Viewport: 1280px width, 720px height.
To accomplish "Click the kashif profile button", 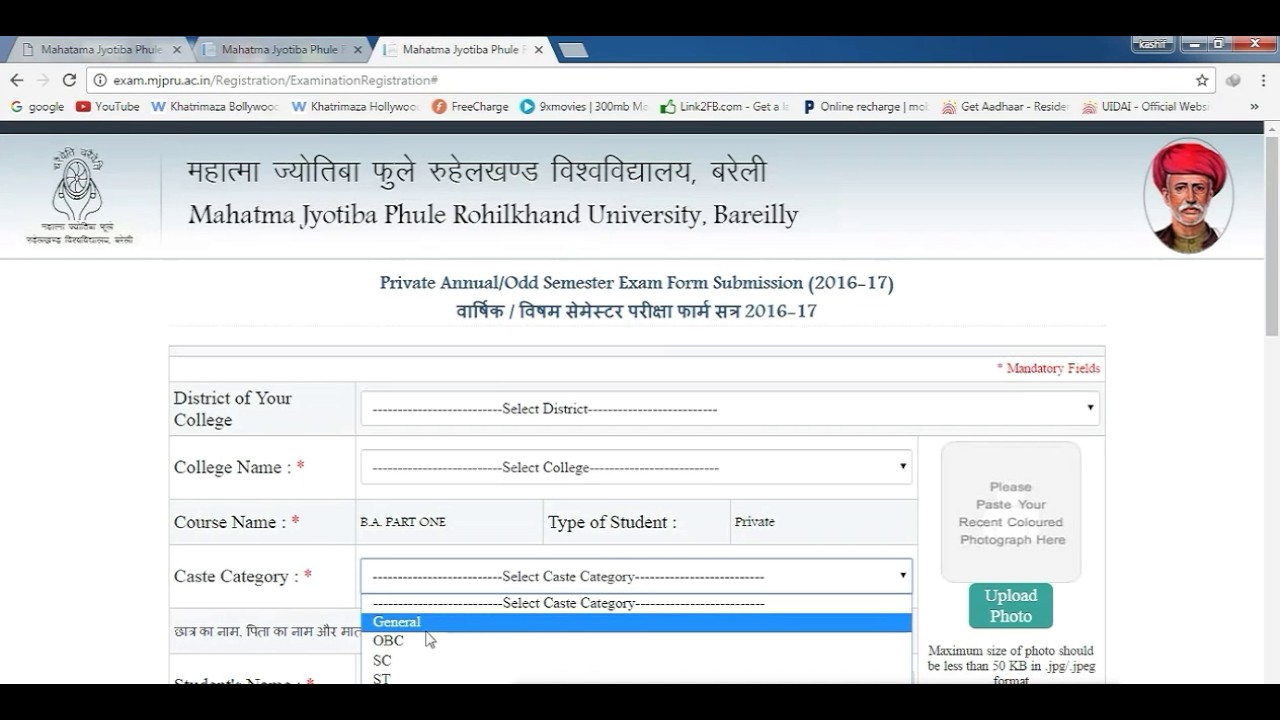I will pos(1152,44).
